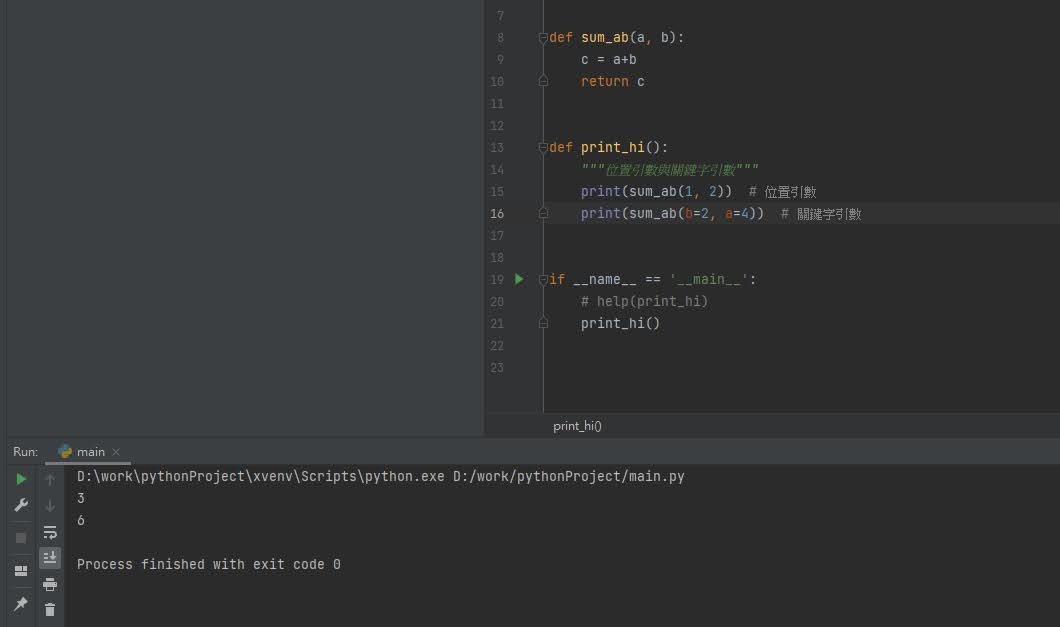Click the Stop process square icon
Viewport: 1060px width, 627px height.
21,538
